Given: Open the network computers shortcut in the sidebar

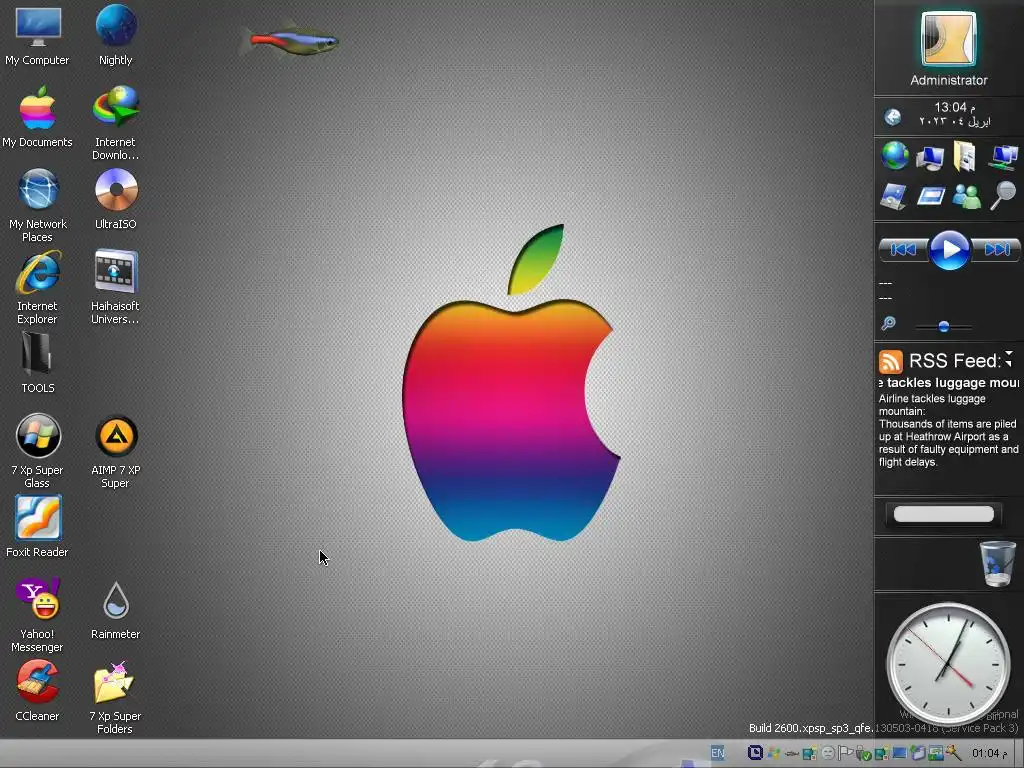Looking at the screenshot, I should tap(1002, 157).
